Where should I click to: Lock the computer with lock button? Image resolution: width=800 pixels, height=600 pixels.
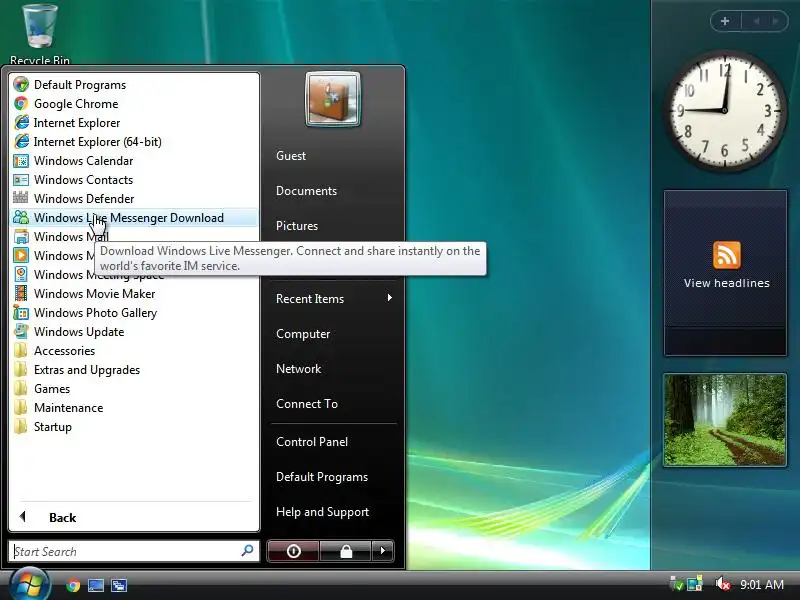346,551
